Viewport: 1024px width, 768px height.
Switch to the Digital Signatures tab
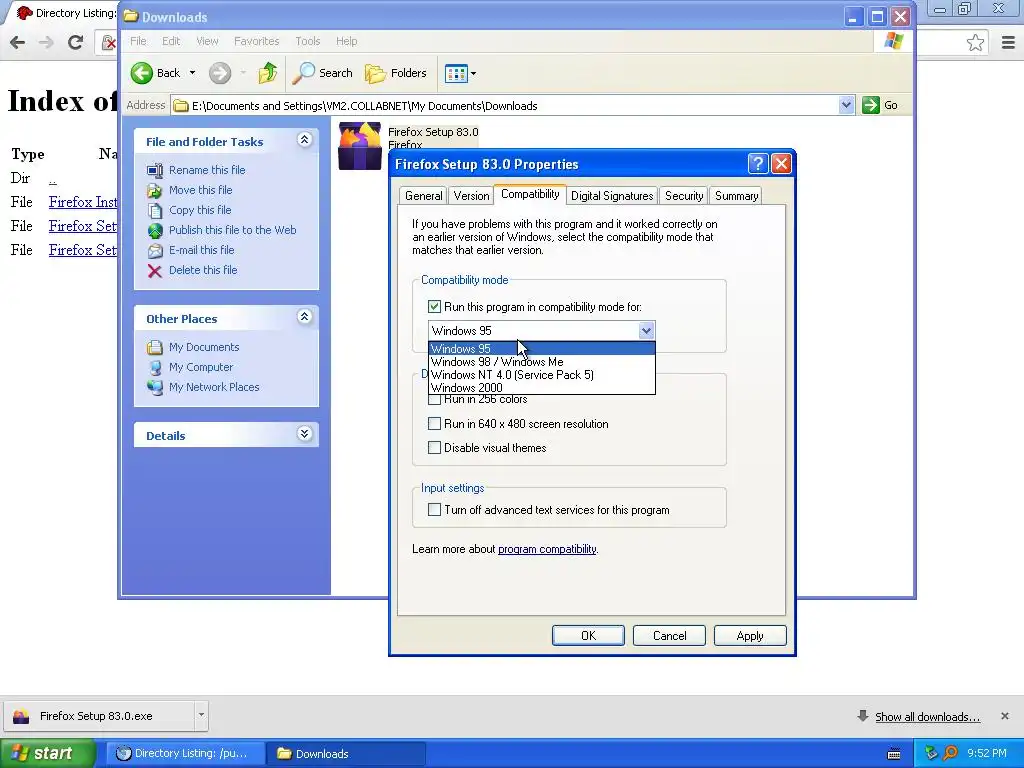612,196
